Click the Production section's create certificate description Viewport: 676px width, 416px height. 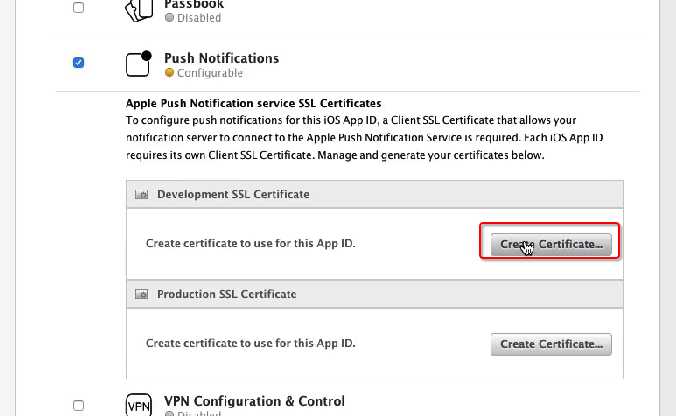[250, 343]
